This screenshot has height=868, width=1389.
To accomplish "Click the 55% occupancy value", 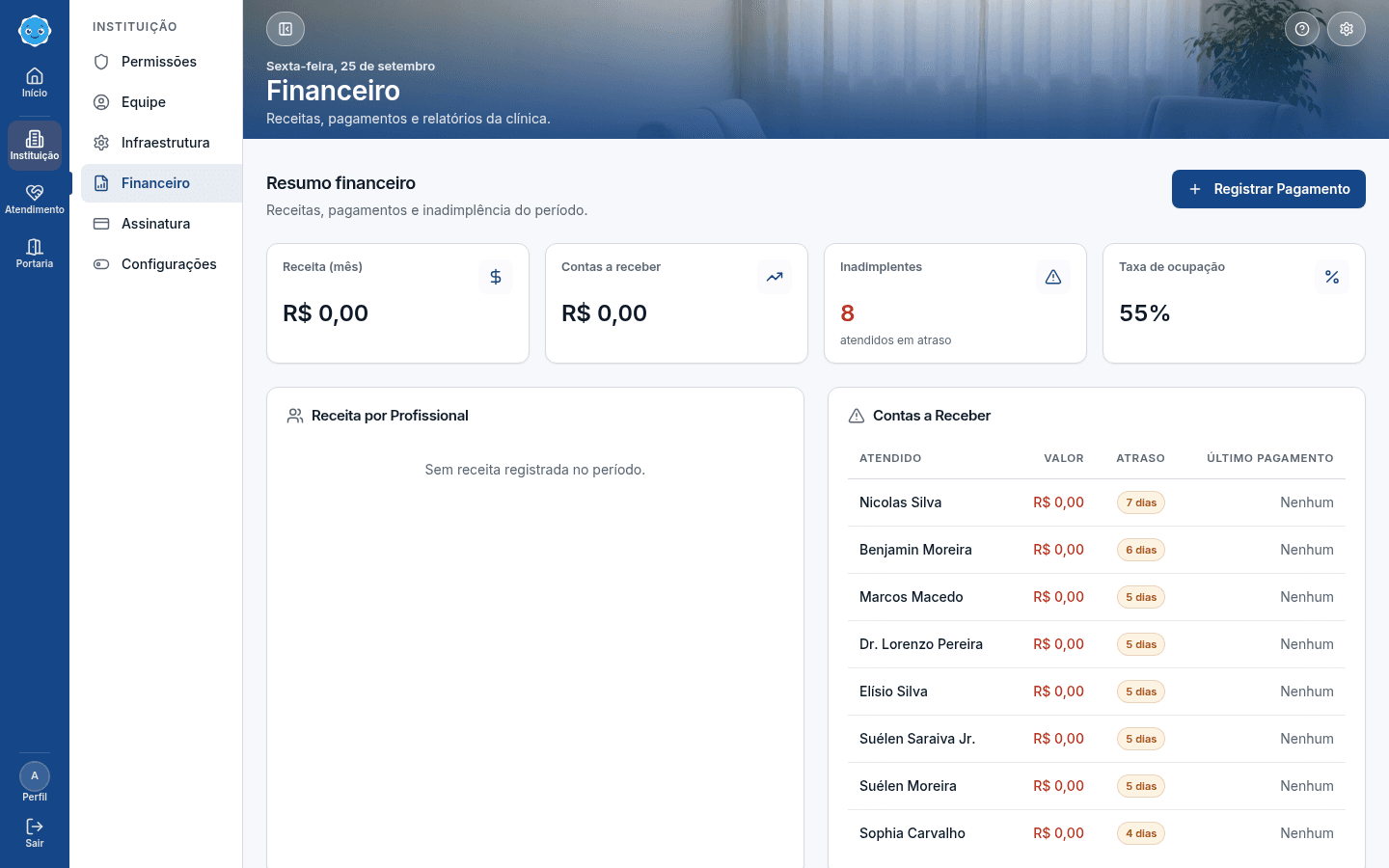I will point(1144,313).
